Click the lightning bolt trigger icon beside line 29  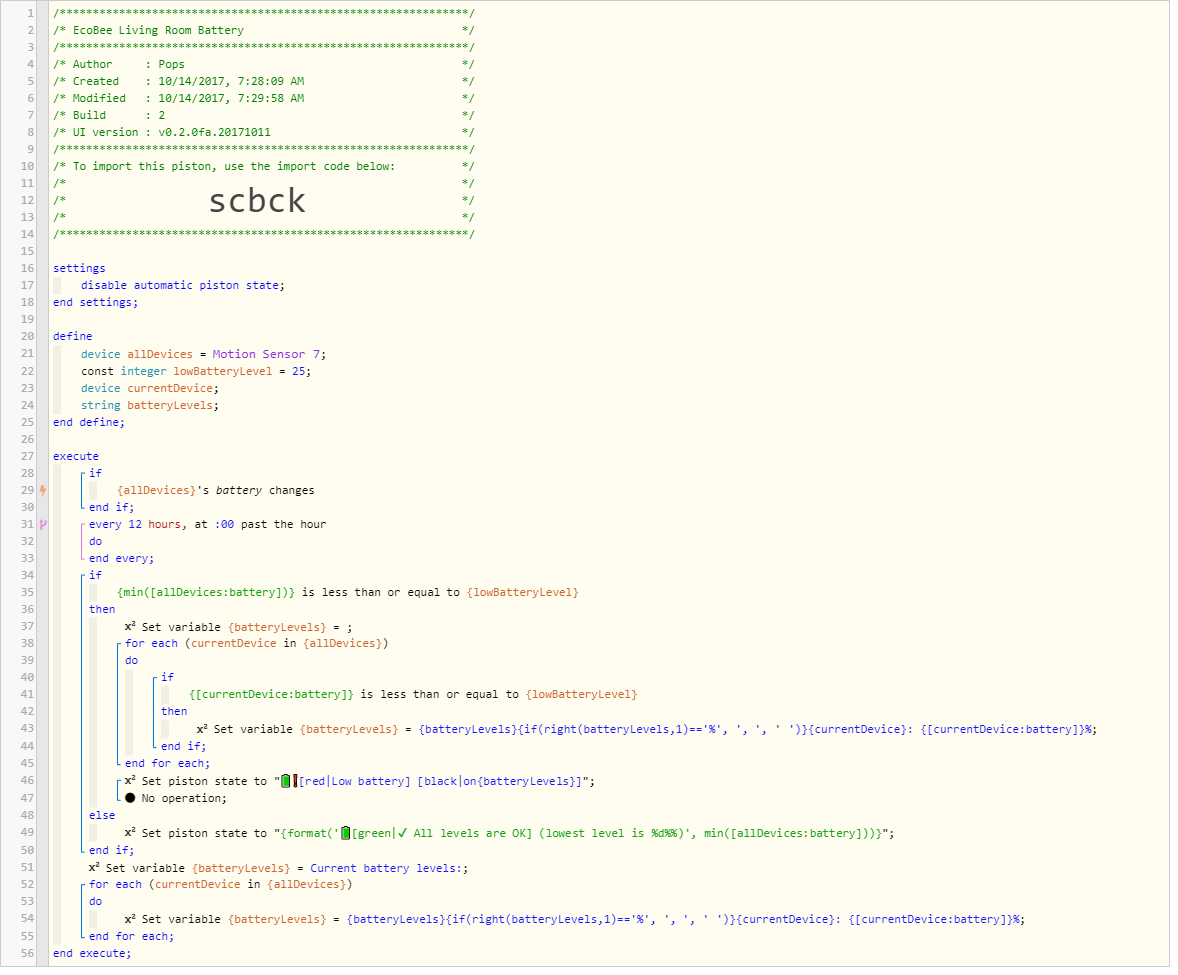42,490
